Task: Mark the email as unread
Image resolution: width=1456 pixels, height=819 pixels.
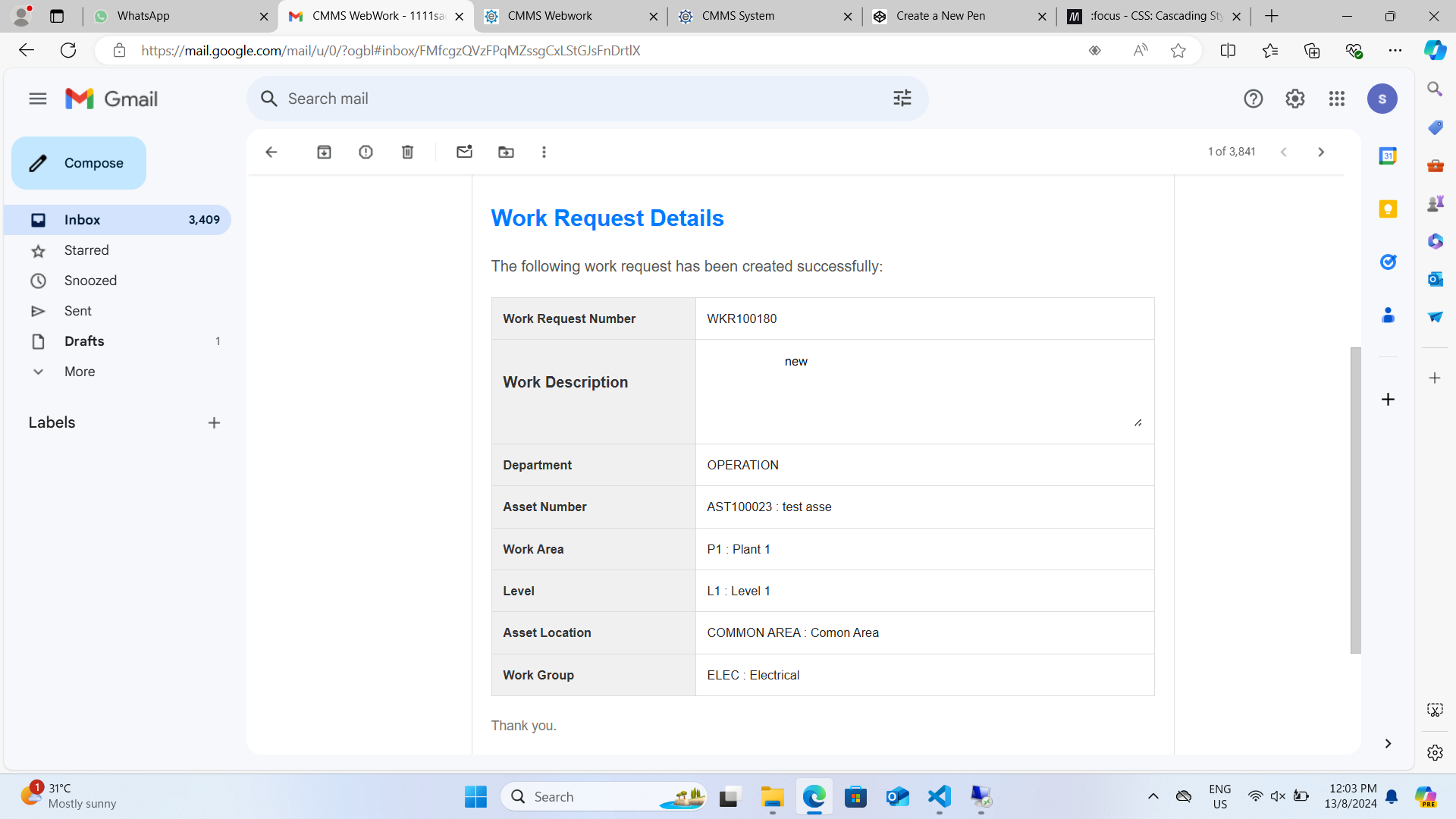Action: coord(464,152)
